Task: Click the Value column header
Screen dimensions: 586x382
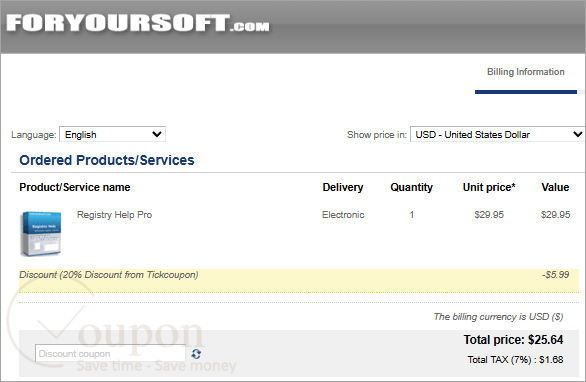Action: (555, 187)
